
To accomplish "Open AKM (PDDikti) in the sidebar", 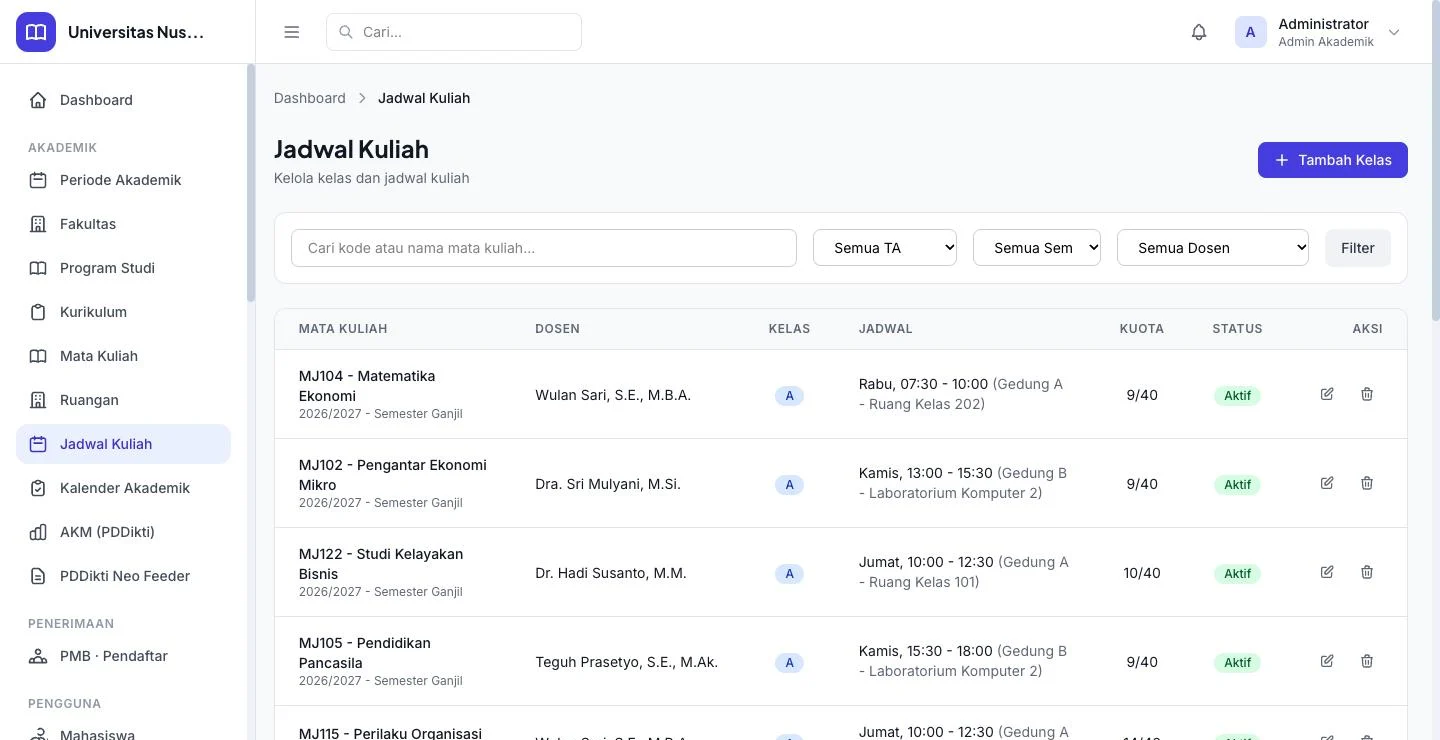I will pyautogui.click(x=123, y=532).
